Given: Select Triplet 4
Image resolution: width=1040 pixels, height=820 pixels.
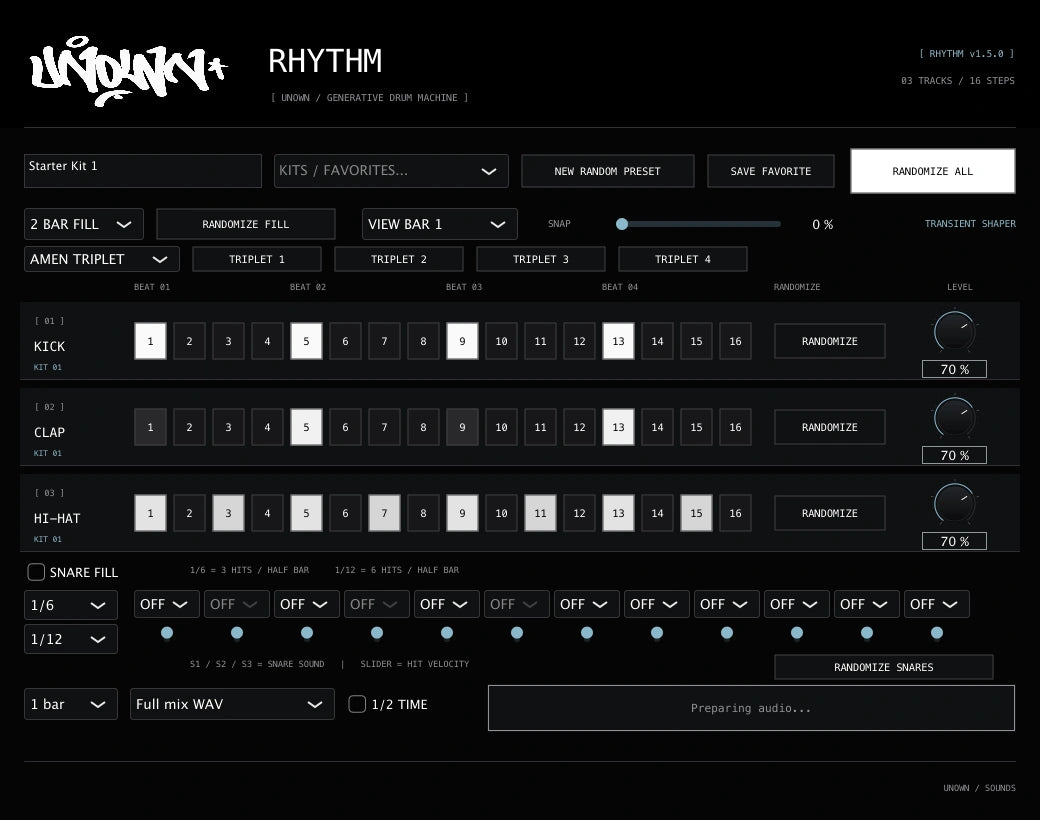Looking at the screenshot, I should pyautogui.click(x=682, y=259).
